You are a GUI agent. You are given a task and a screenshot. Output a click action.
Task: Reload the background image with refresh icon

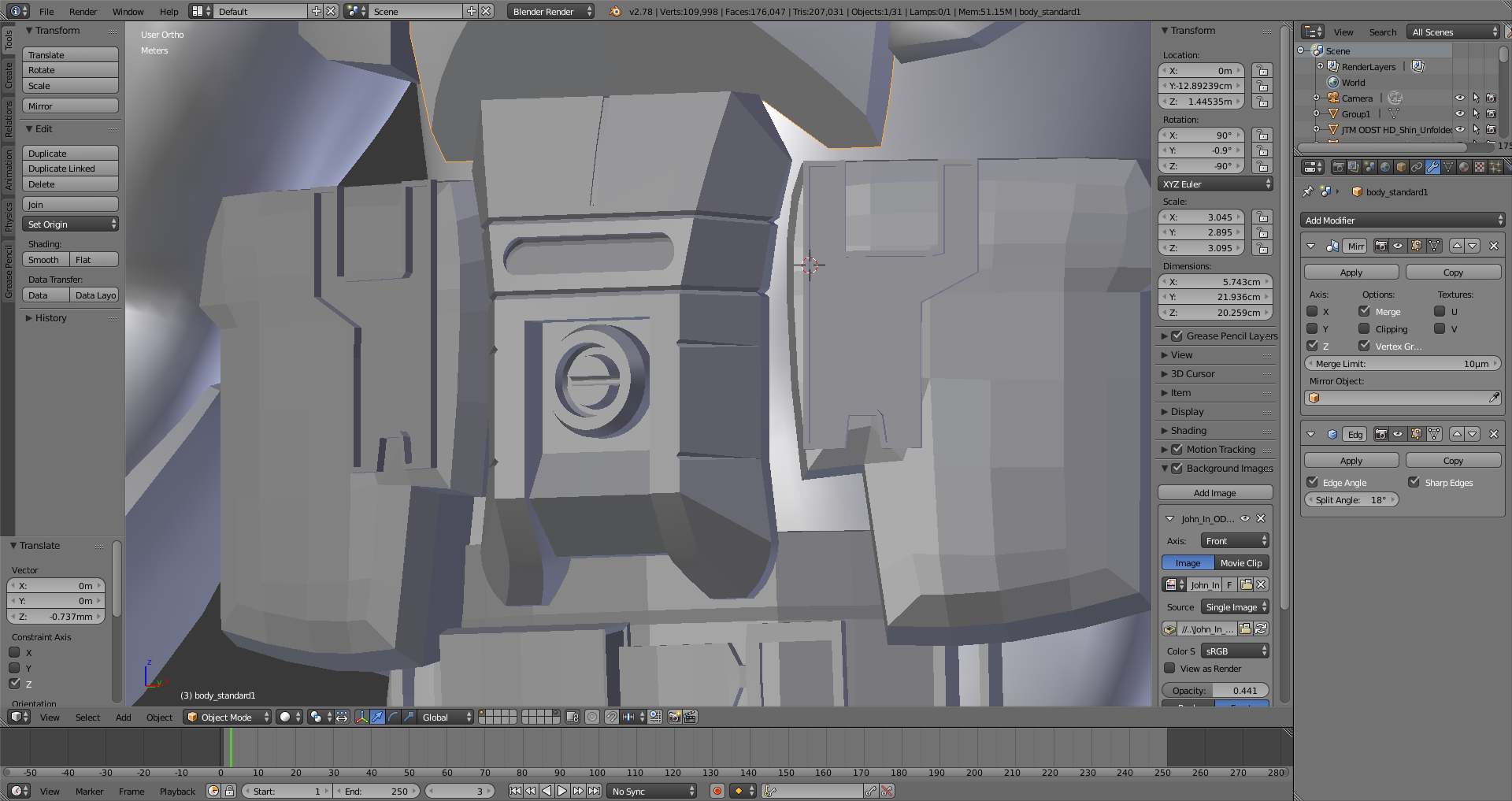pos(1261,629)
